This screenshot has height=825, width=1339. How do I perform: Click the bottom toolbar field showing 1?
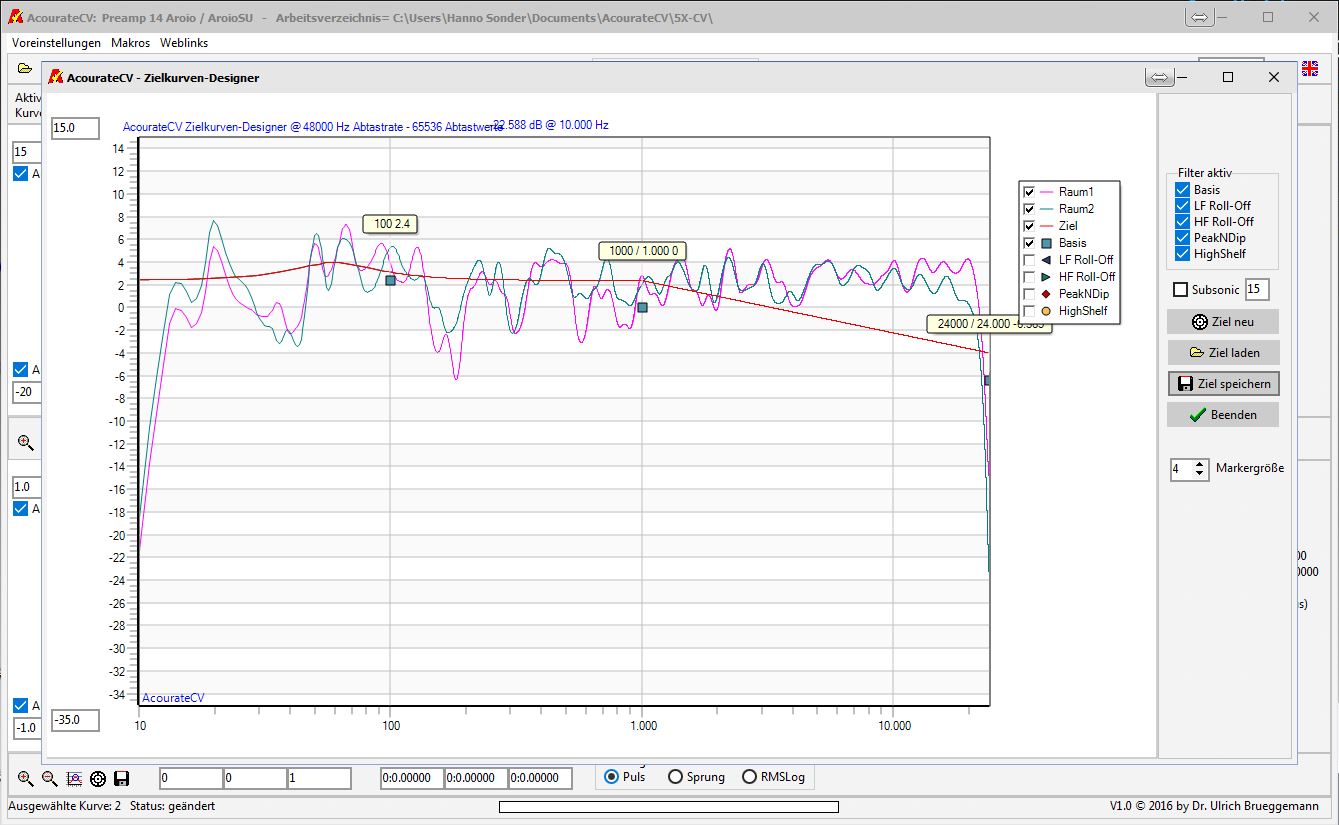[319, 778]
